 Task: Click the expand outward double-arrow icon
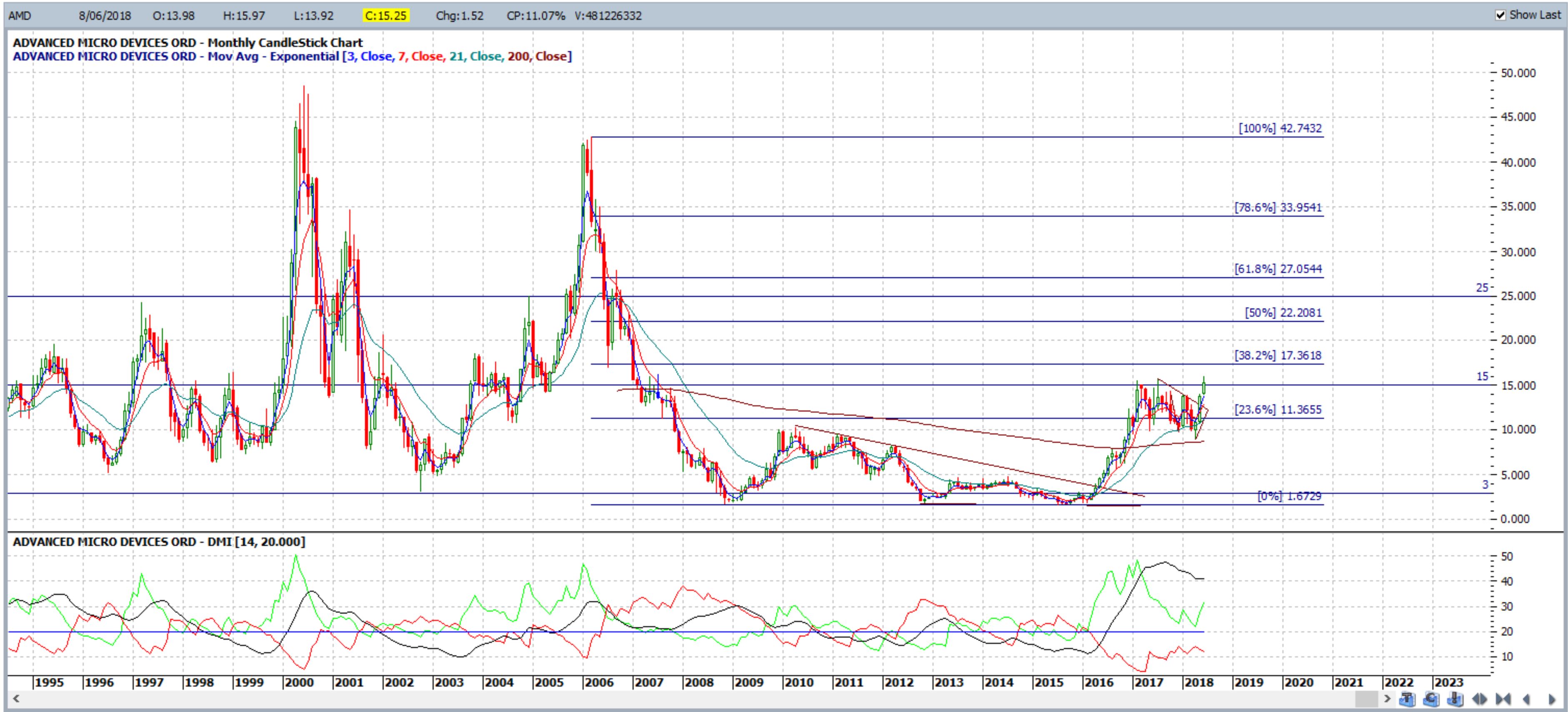(1480, 699)
